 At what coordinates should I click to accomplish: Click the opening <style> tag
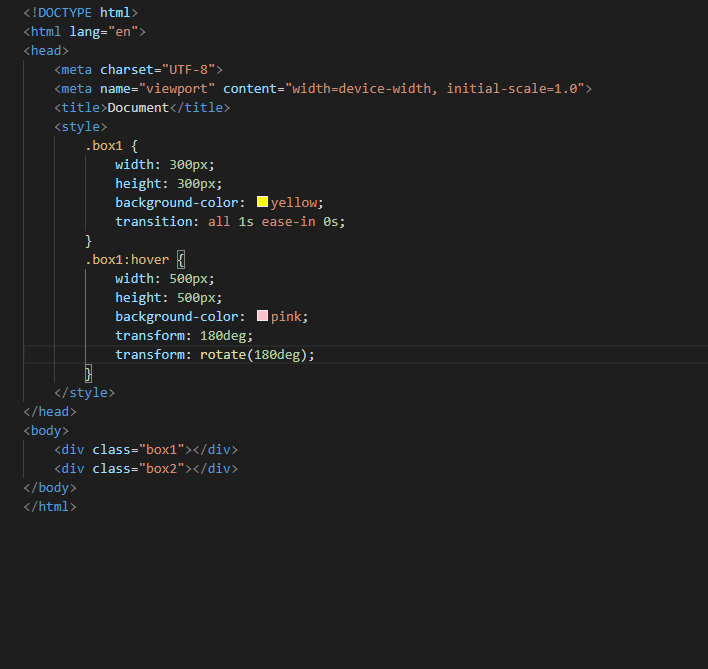pos(81,126)
